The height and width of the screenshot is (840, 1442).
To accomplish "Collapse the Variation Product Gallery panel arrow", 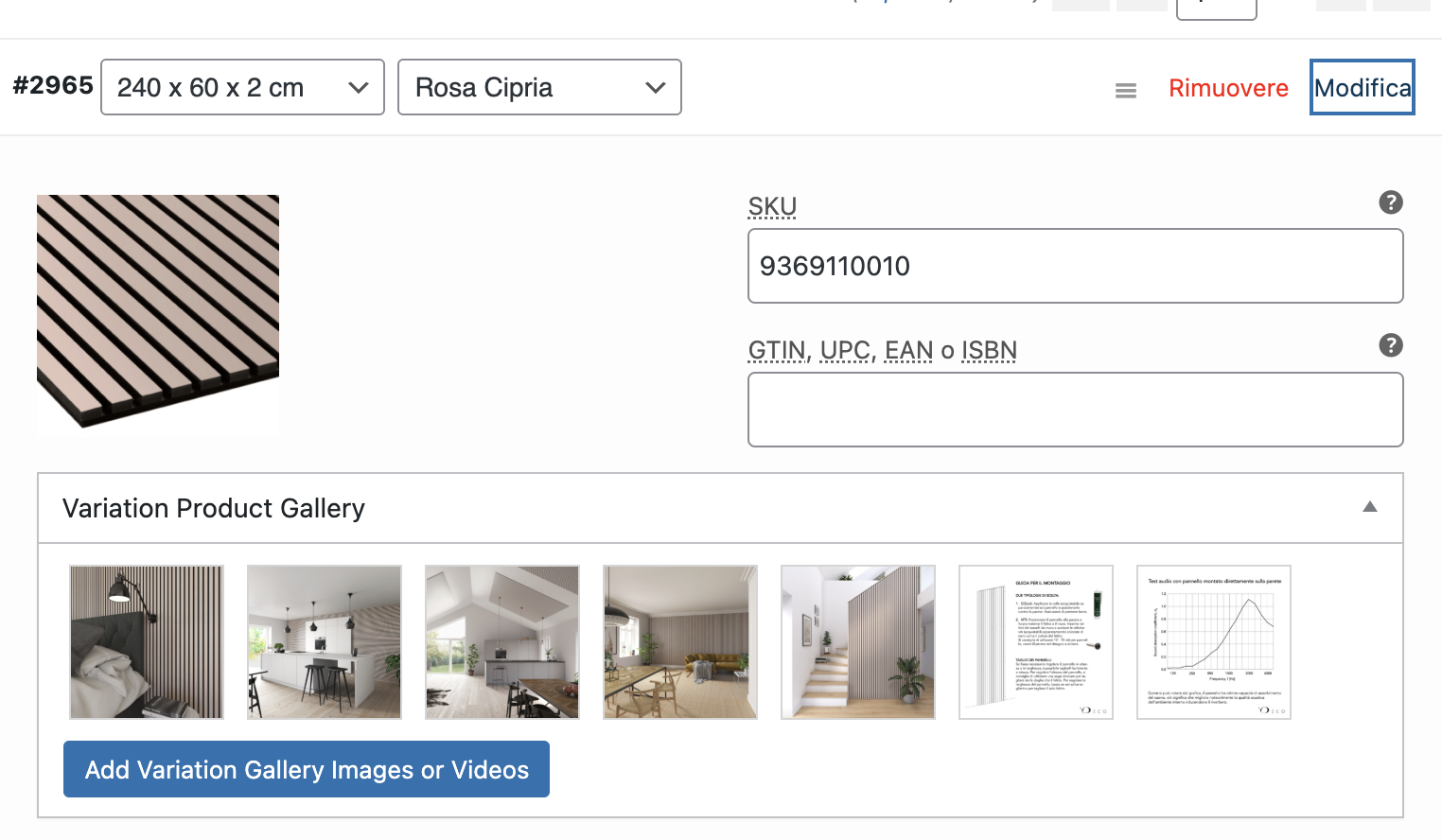I will click(x=1369, y=507).
